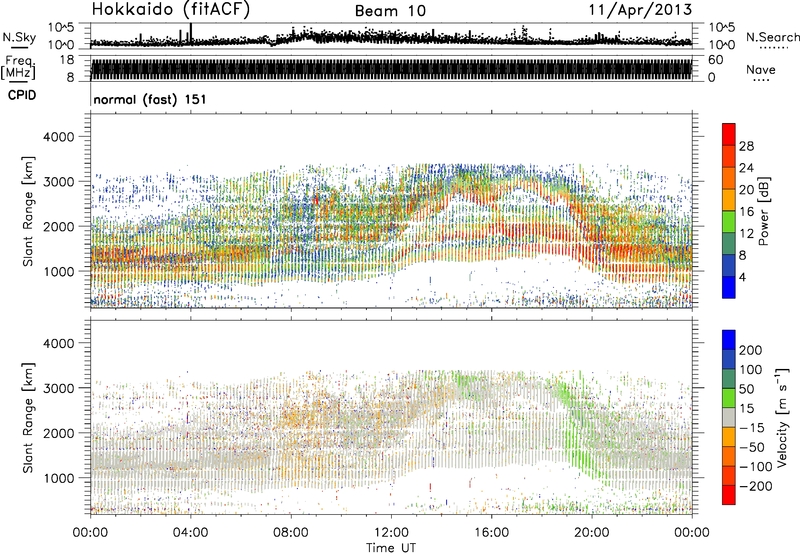Click the 'Beam 10' label
The width and height of the screenshot is (800, 554).
click(390, 11)
